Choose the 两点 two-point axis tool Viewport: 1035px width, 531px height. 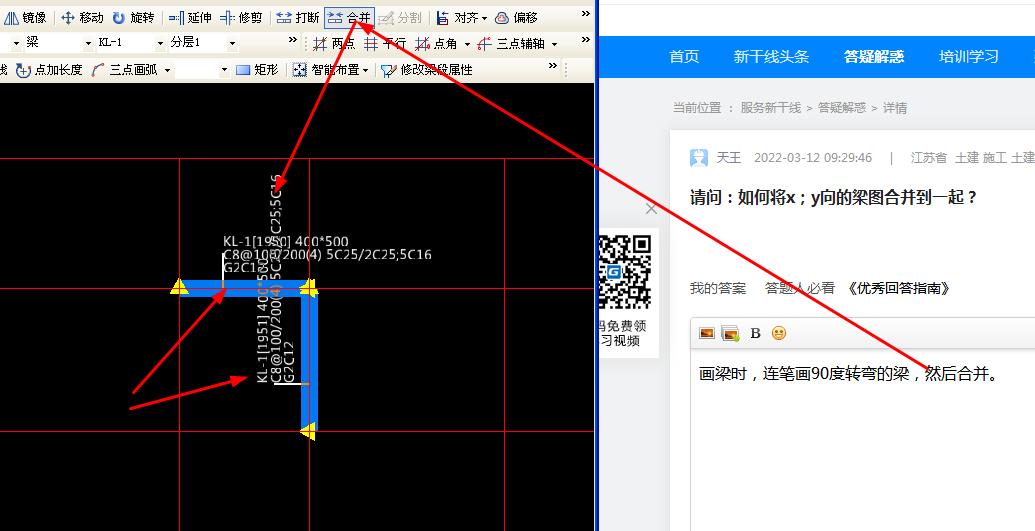[334, 44]
